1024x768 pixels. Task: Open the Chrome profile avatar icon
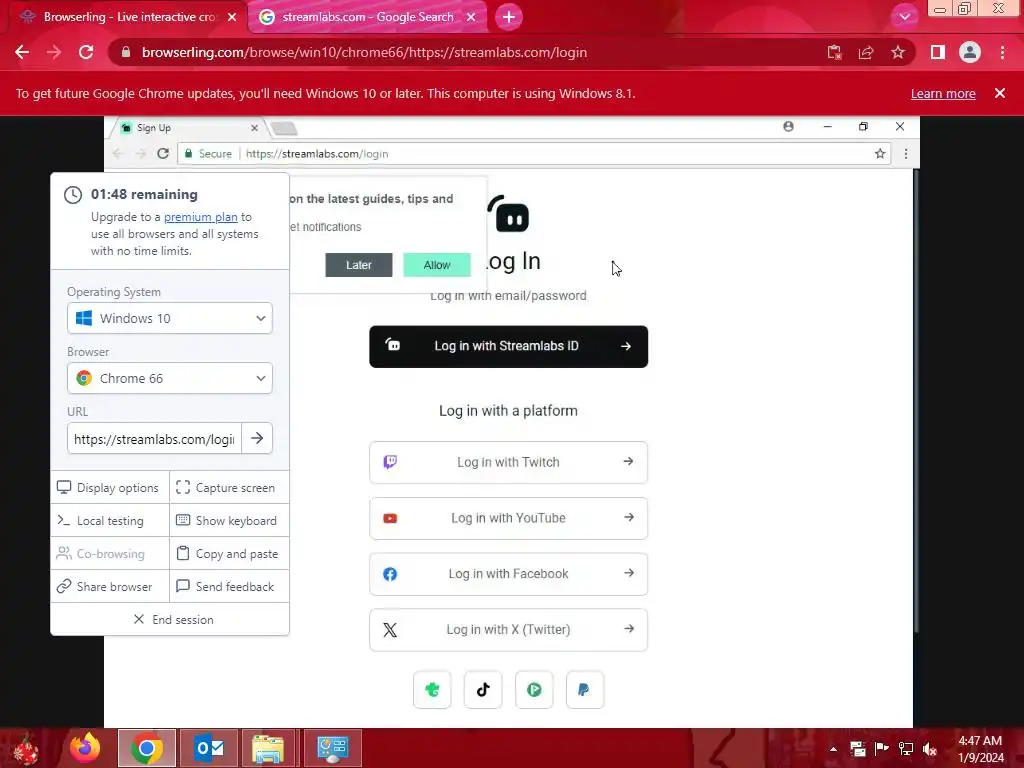click(x=970, y=52)
